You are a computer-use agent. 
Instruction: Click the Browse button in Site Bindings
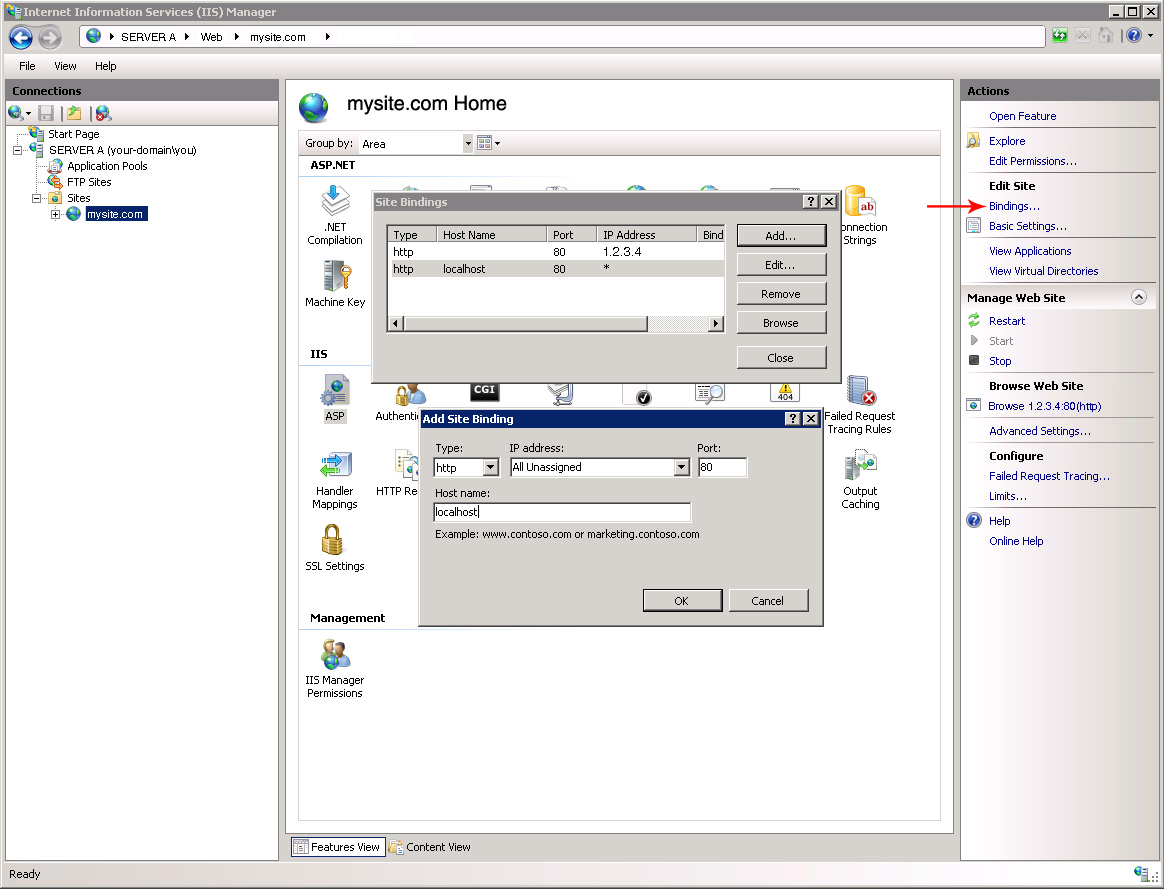pyautogui.click(x=782, y=322)
